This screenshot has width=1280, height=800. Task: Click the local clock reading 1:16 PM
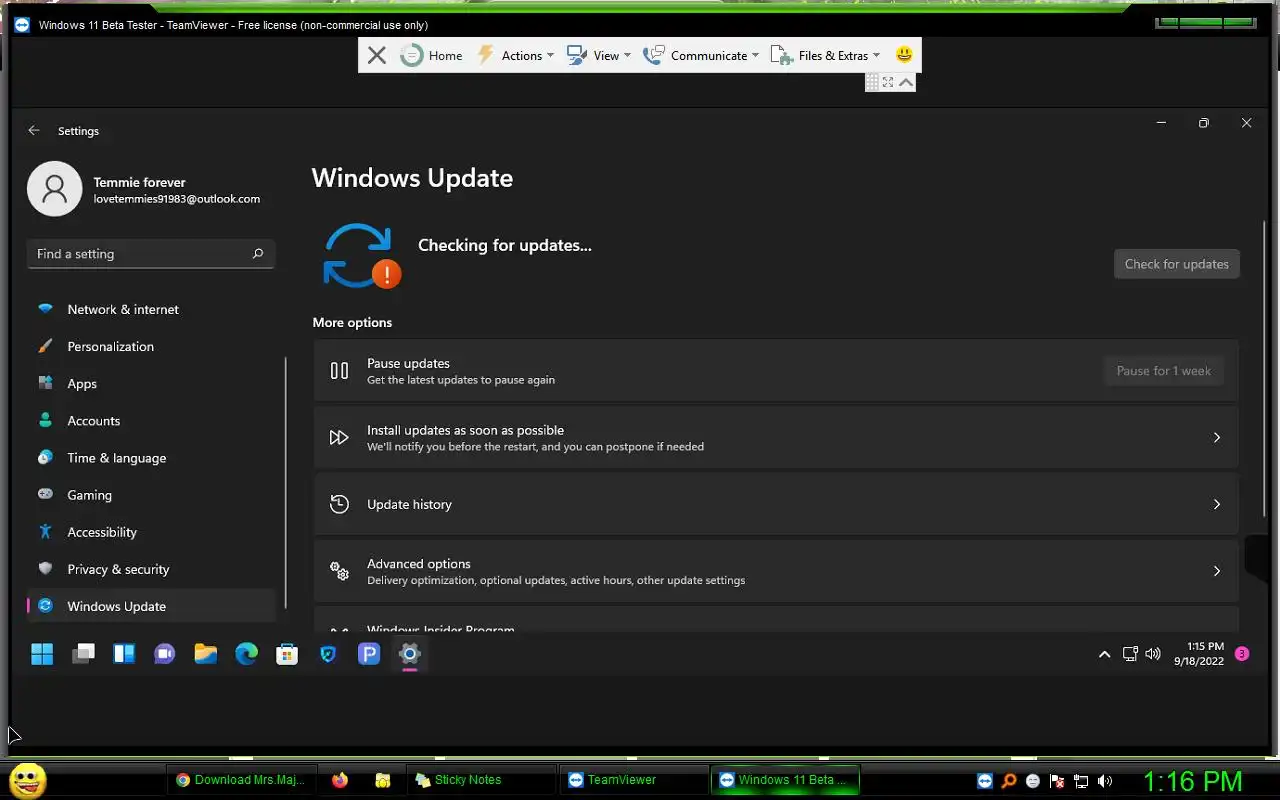1192,781
